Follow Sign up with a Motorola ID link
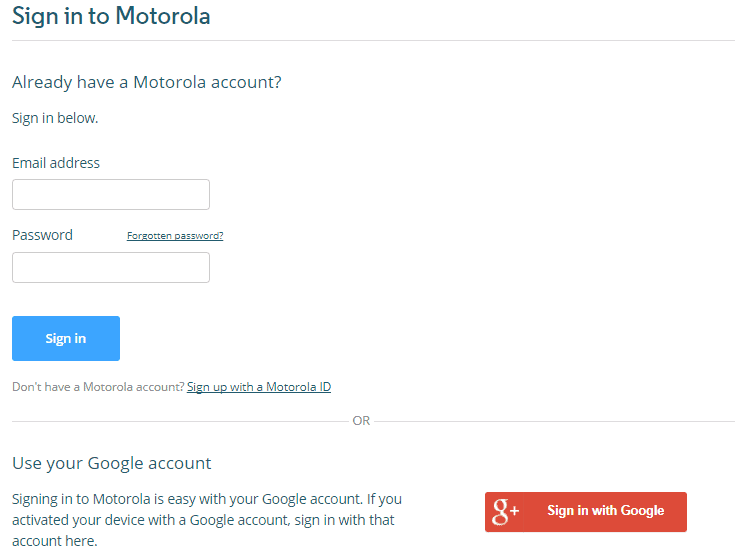Image resolution: width=739 pixels, height=559 pixels. coord(259,387)
